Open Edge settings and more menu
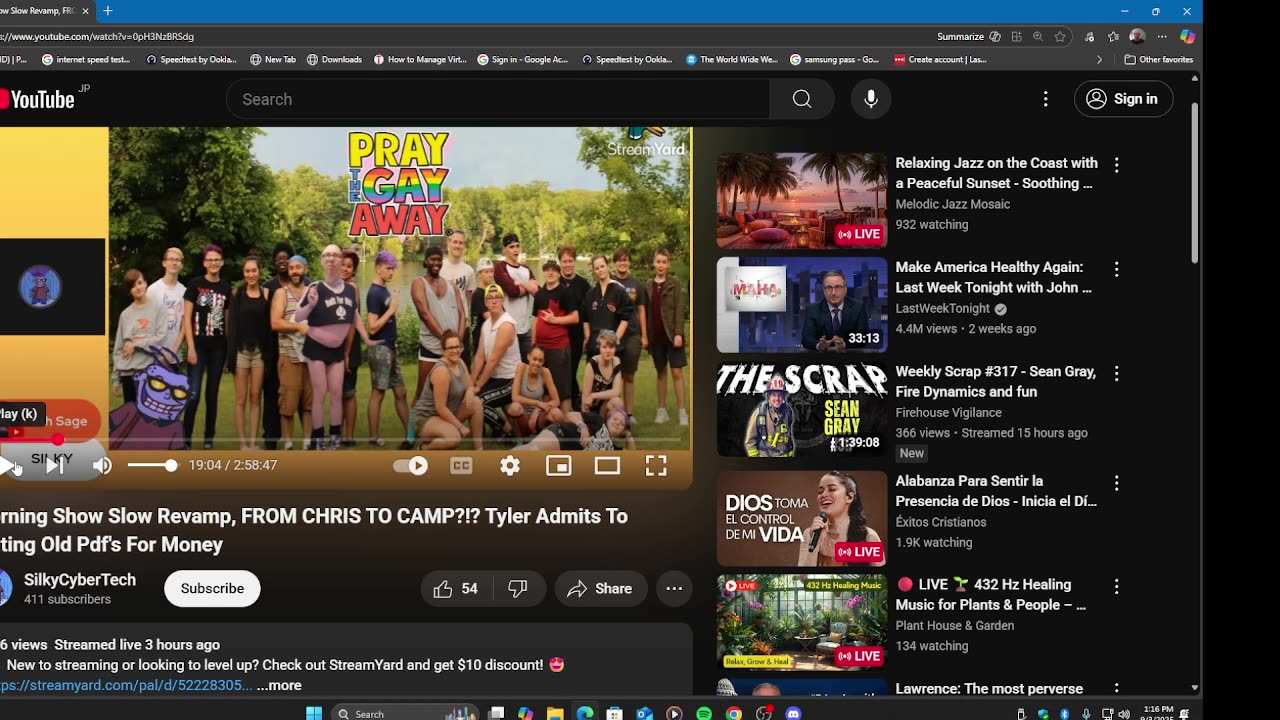The image size is (1280, 720). tap(1162, 37)
